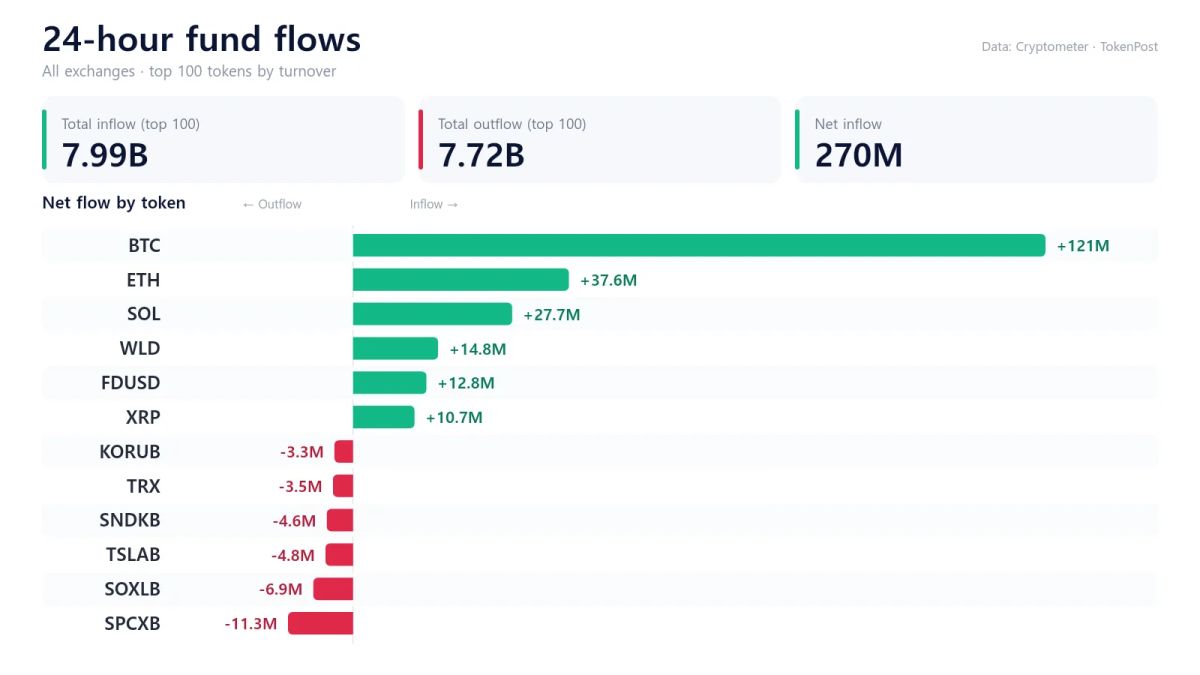Click the SOL token label
The width and height of the screenshot is (1200, 675).
[144, 314]
